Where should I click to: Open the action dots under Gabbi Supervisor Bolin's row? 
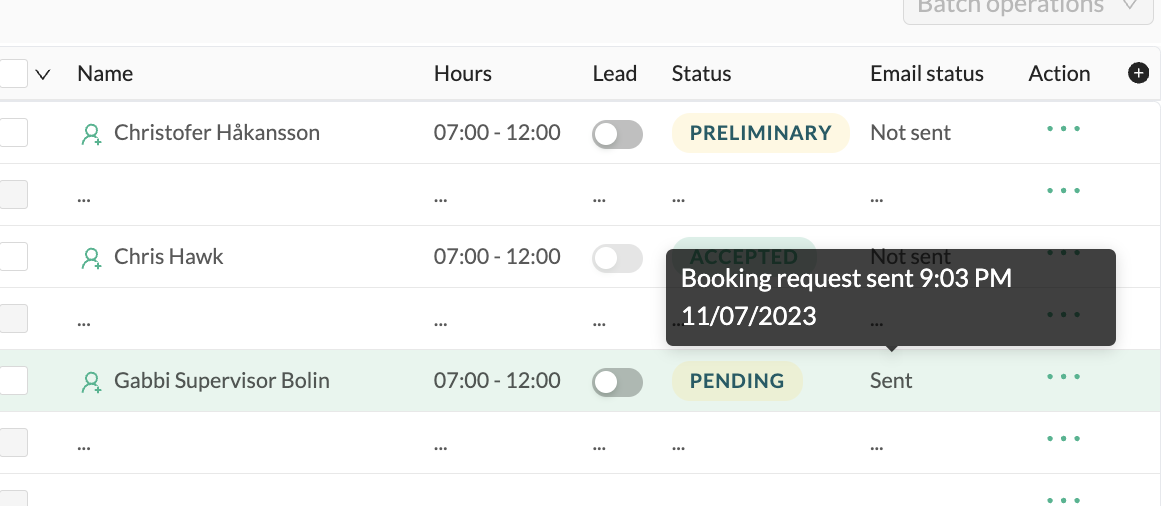(1063, 439)
